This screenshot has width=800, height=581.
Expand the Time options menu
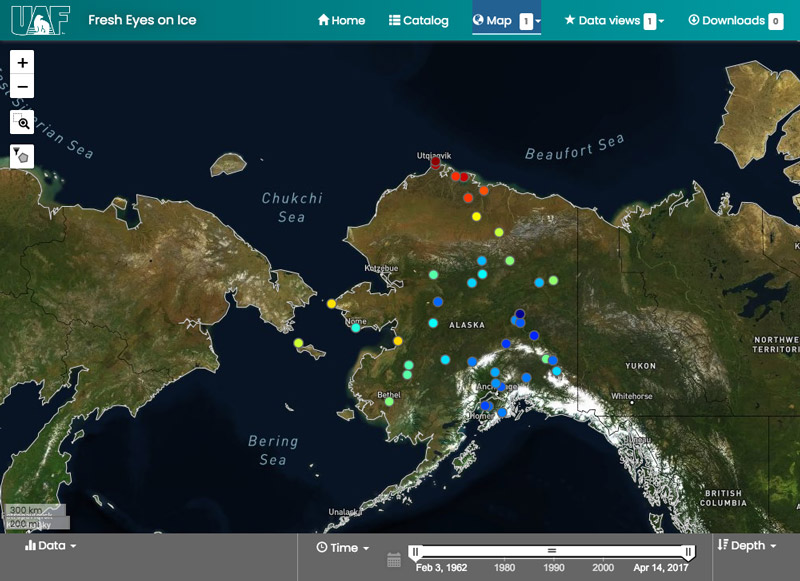click(x=342, y=547)
